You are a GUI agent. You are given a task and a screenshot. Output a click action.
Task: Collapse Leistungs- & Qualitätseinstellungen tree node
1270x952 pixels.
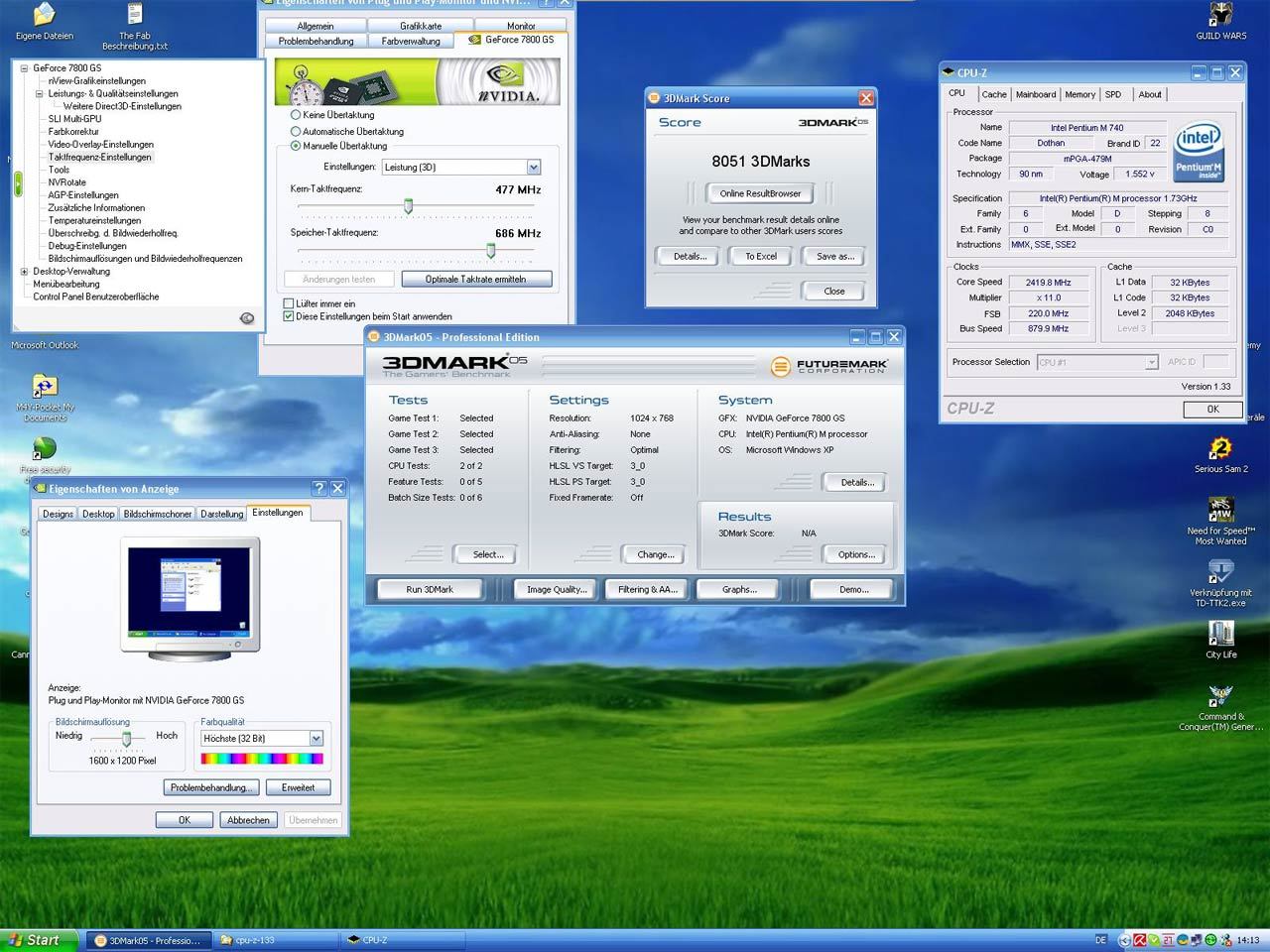[40, 94]
